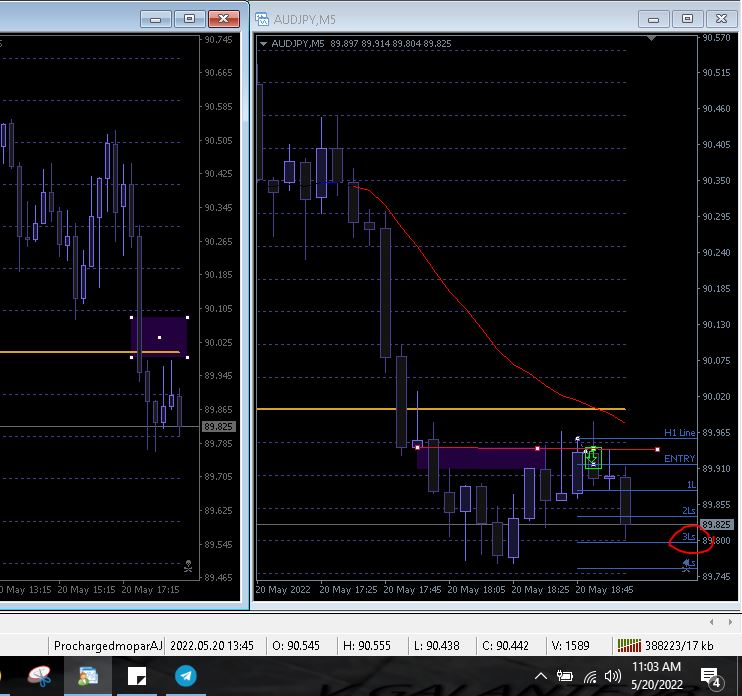Image resolution: width=742 pixels, height=696 pixels.
Task: Click the O: 90.545 status field
Action: click(x=296, y=646)
